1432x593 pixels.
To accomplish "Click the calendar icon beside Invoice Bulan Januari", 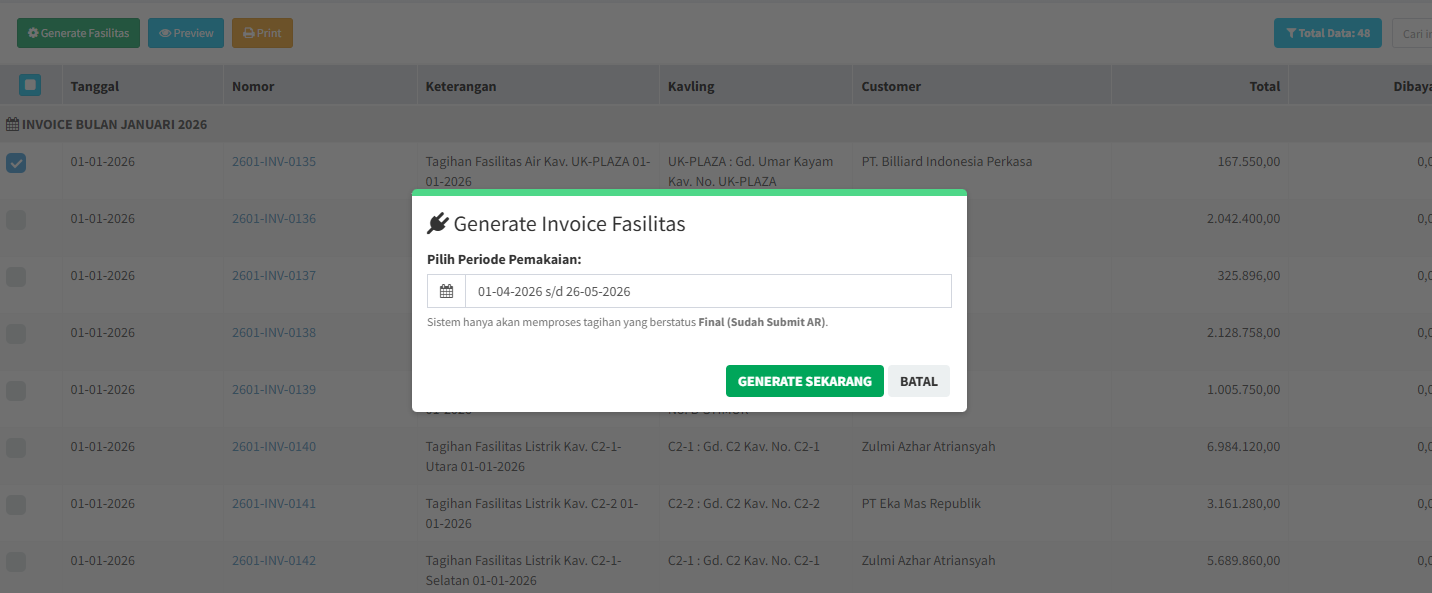I will coord(12,125).
